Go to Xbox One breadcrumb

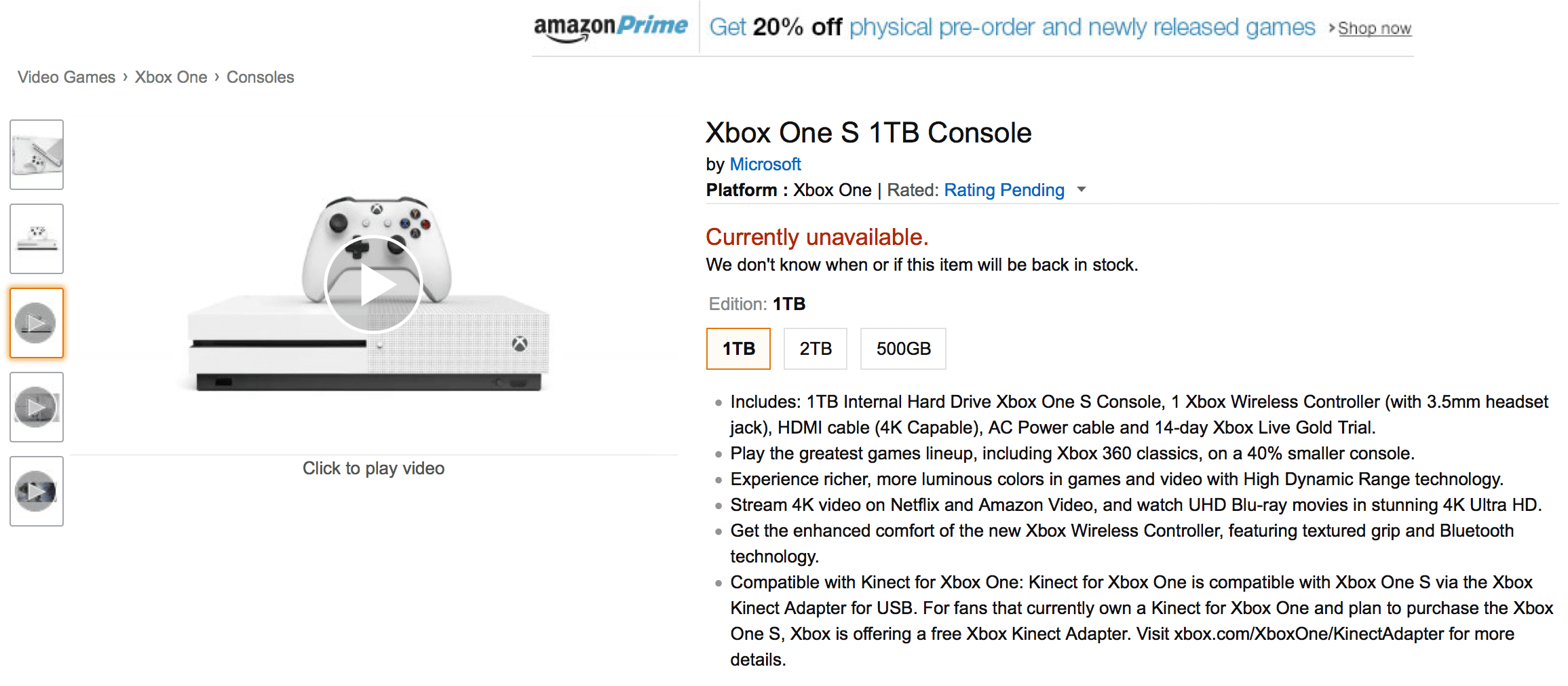[171, 77]
